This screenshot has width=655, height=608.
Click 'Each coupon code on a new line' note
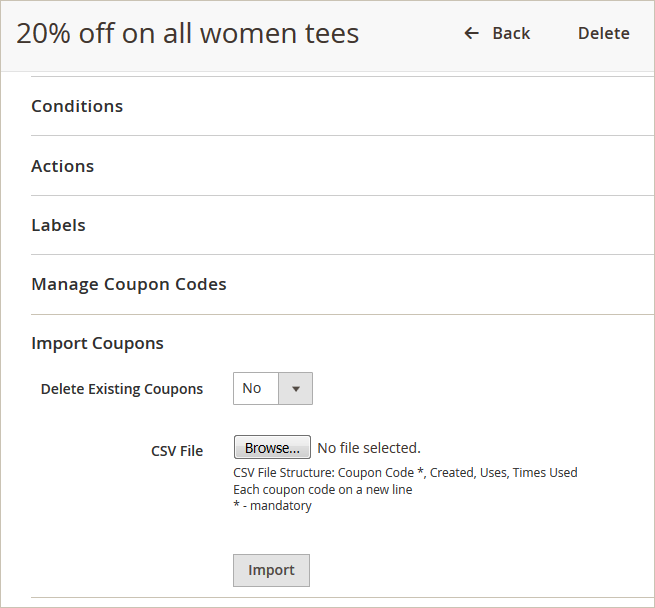click(322, 489)
